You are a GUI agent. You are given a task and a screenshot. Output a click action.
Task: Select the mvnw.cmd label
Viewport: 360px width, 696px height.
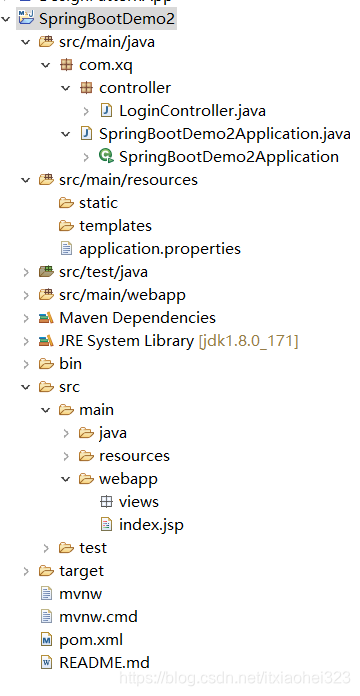(99, 617)
